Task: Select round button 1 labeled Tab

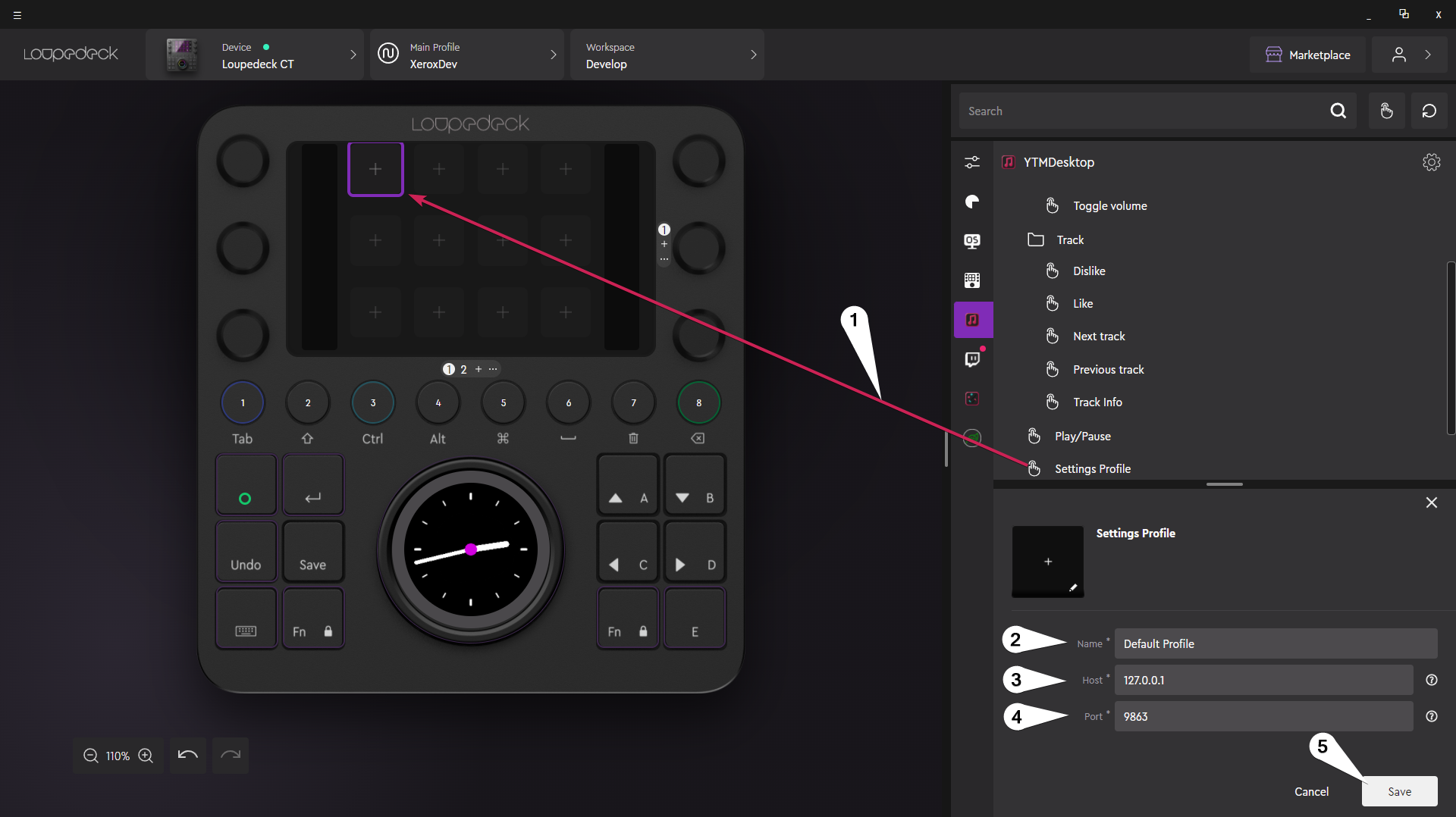Action: tap(243, 402)
